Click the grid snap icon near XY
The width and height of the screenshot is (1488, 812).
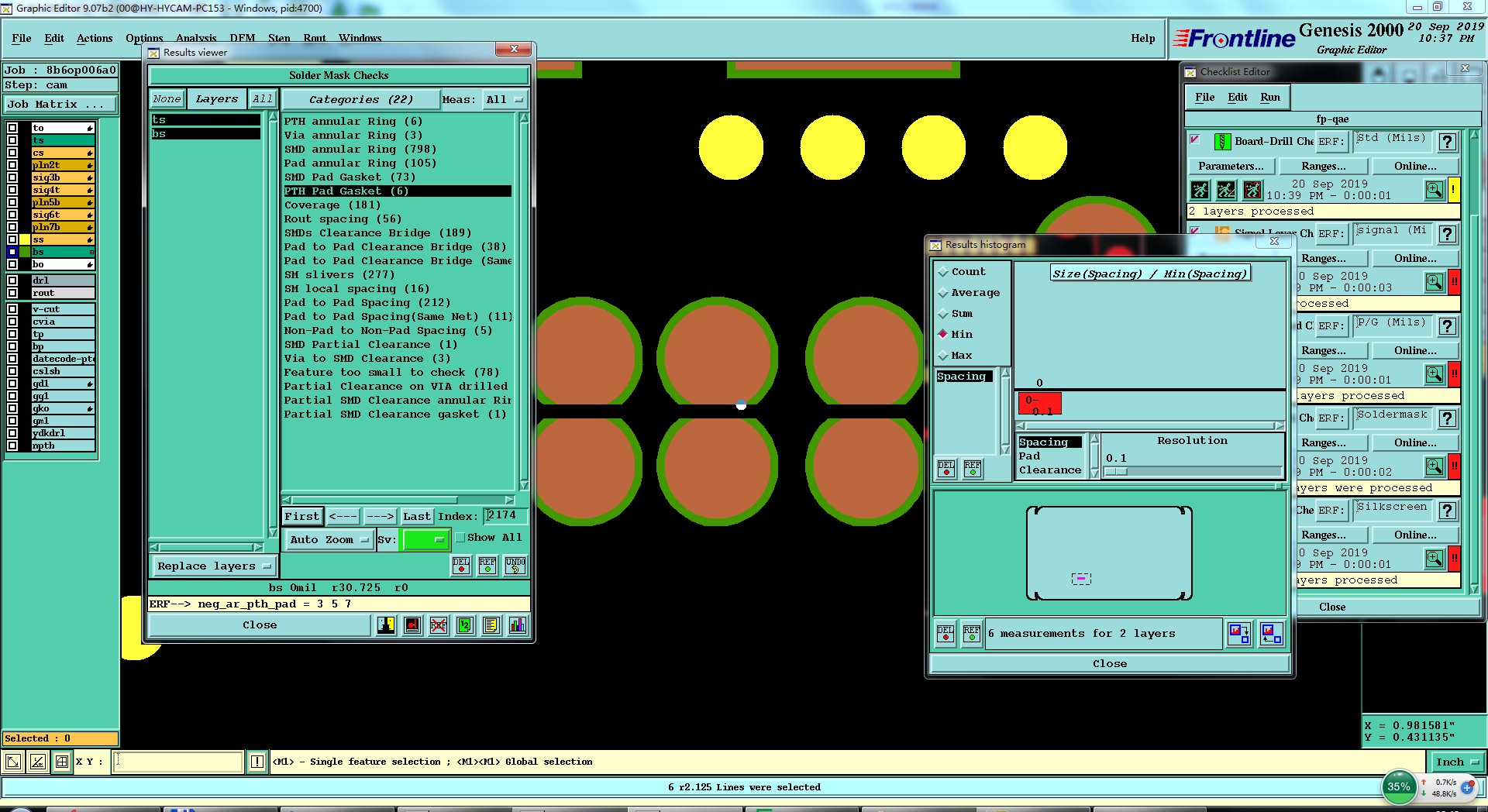(x=62, y=762)
